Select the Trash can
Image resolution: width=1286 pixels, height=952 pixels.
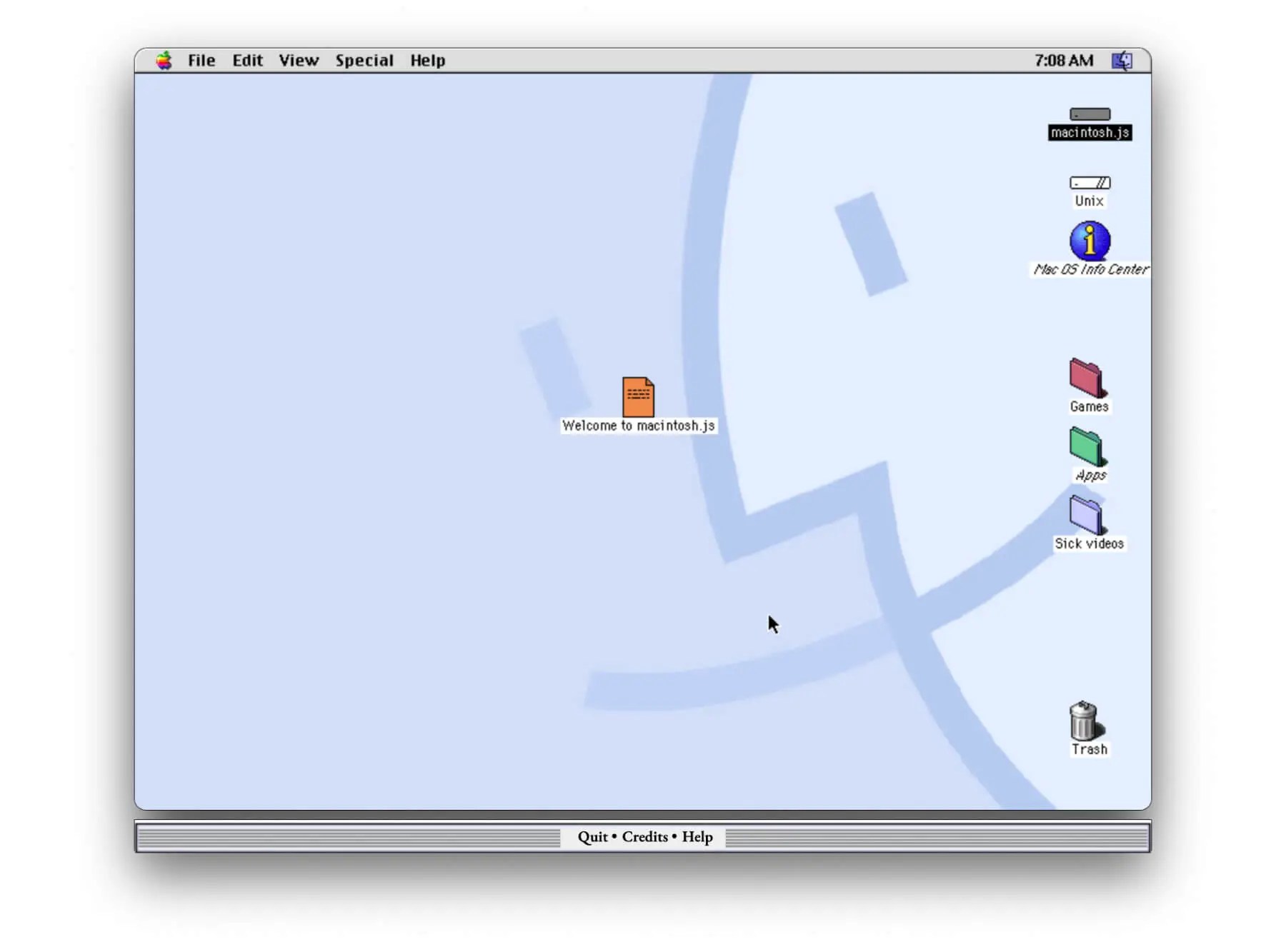[1085, 723]
